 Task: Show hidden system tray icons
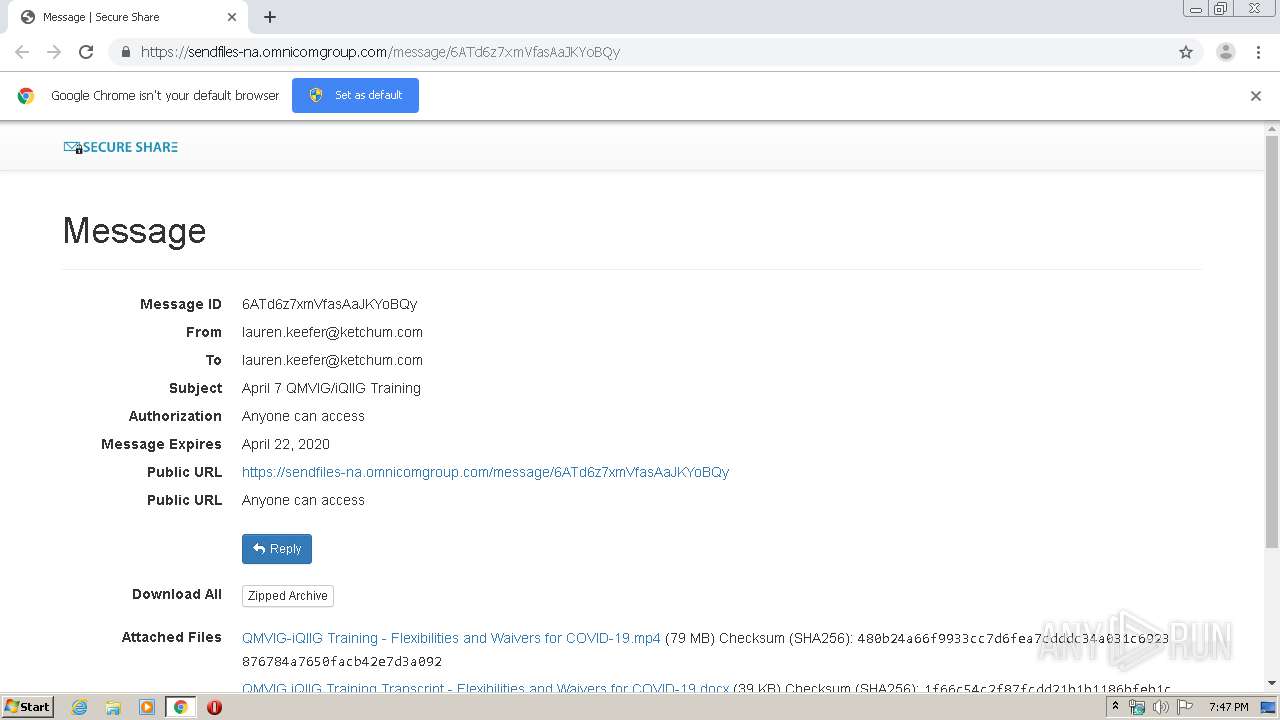(1115, 707)
